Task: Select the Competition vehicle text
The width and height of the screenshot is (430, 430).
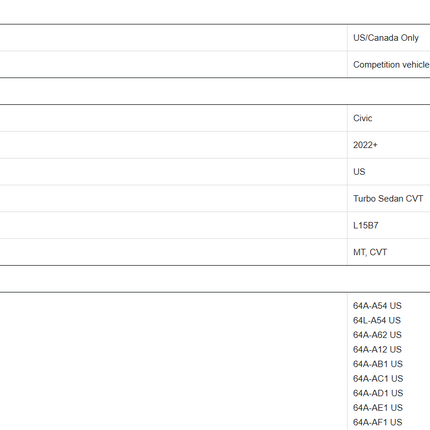Action: click(391, 65)
